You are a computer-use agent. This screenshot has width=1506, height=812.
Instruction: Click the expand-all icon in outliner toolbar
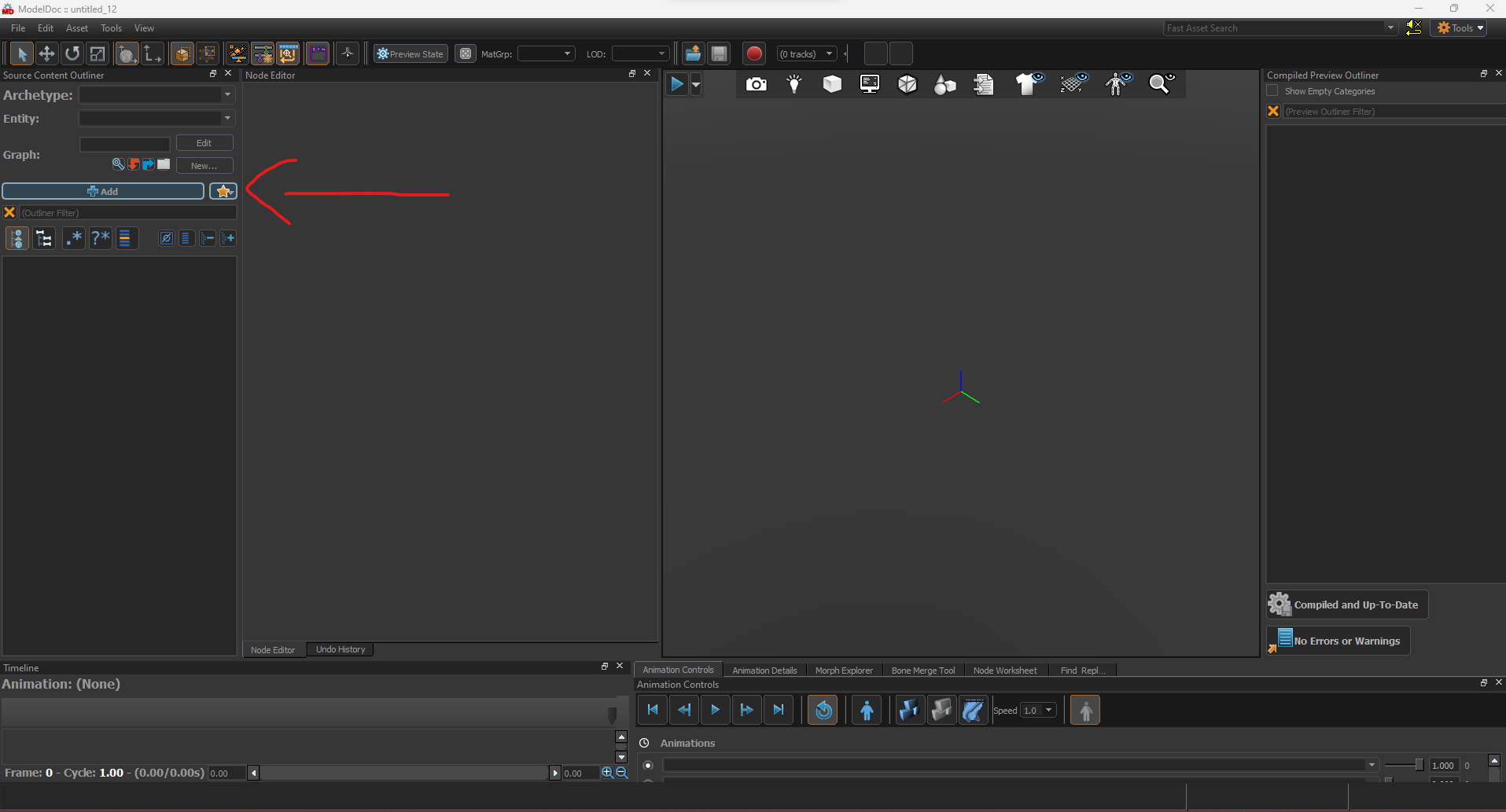(x=228, y=238)
